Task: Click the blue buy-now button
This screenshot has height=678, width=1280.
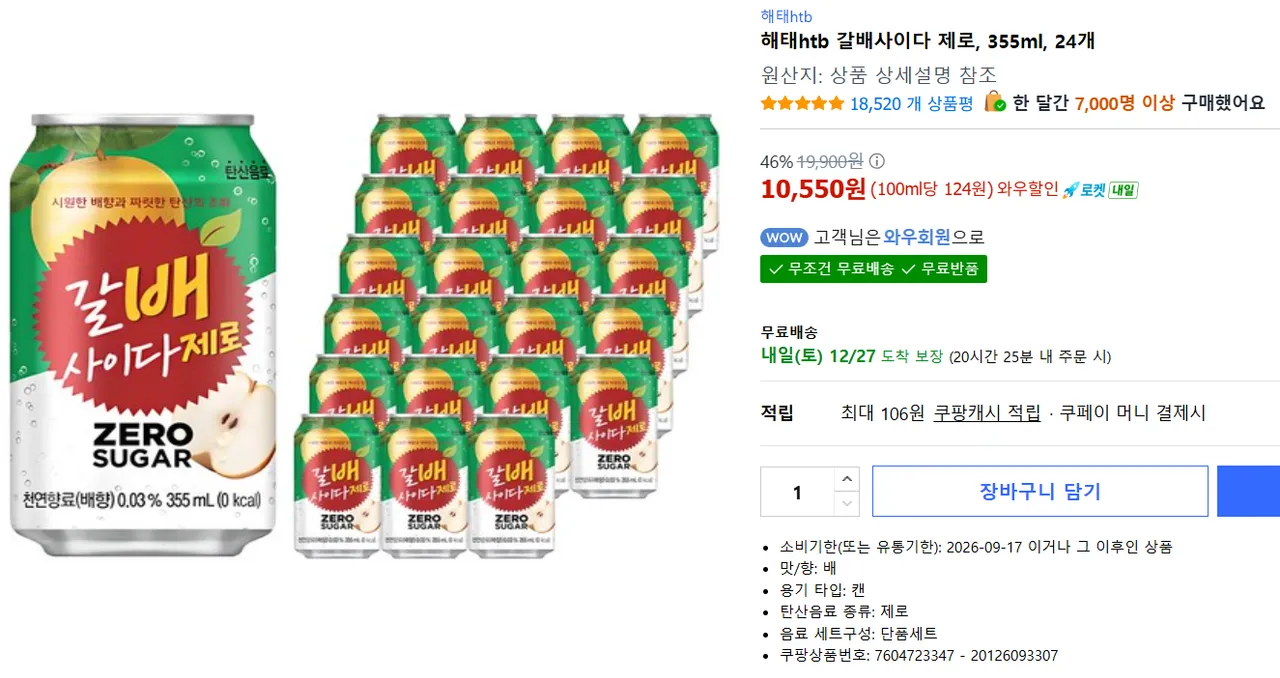Action: pyautogui.click(x=1248, y=491)
